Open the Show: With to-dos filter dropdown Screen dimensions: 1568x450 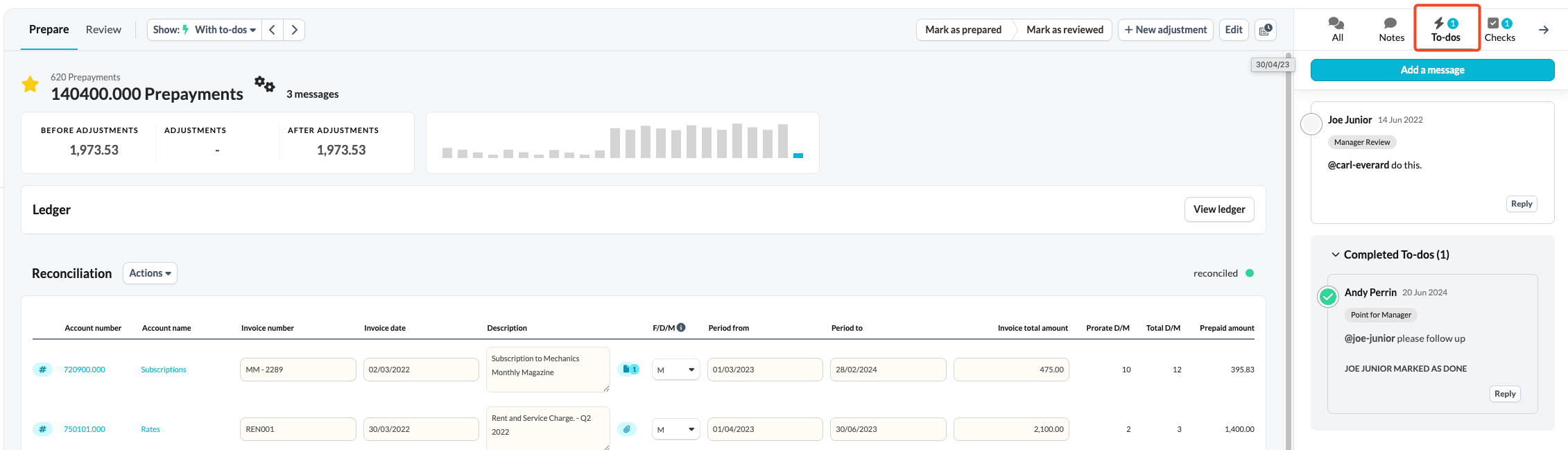click(205, 30)
